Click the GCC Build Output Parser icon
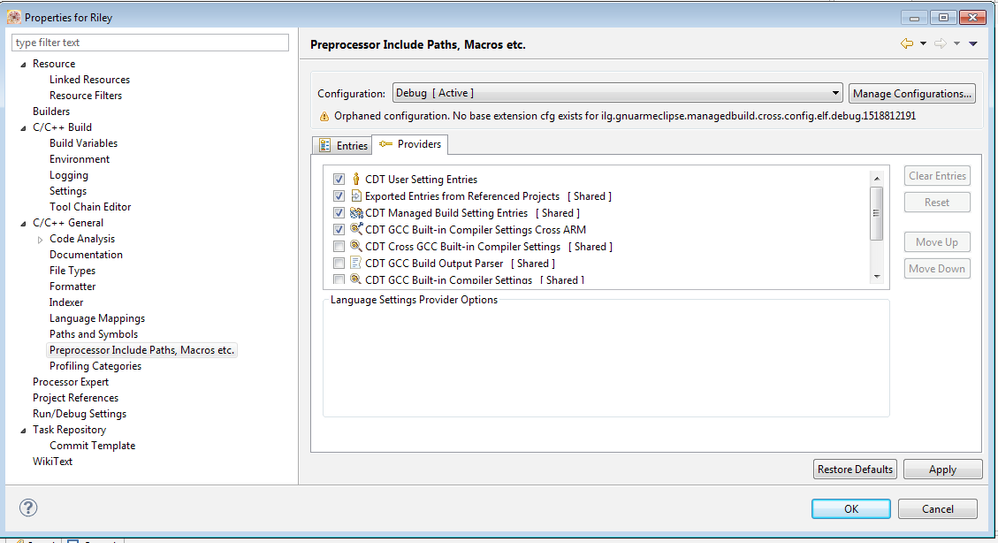This screenshot has width=998, height=543. [356, 263]
